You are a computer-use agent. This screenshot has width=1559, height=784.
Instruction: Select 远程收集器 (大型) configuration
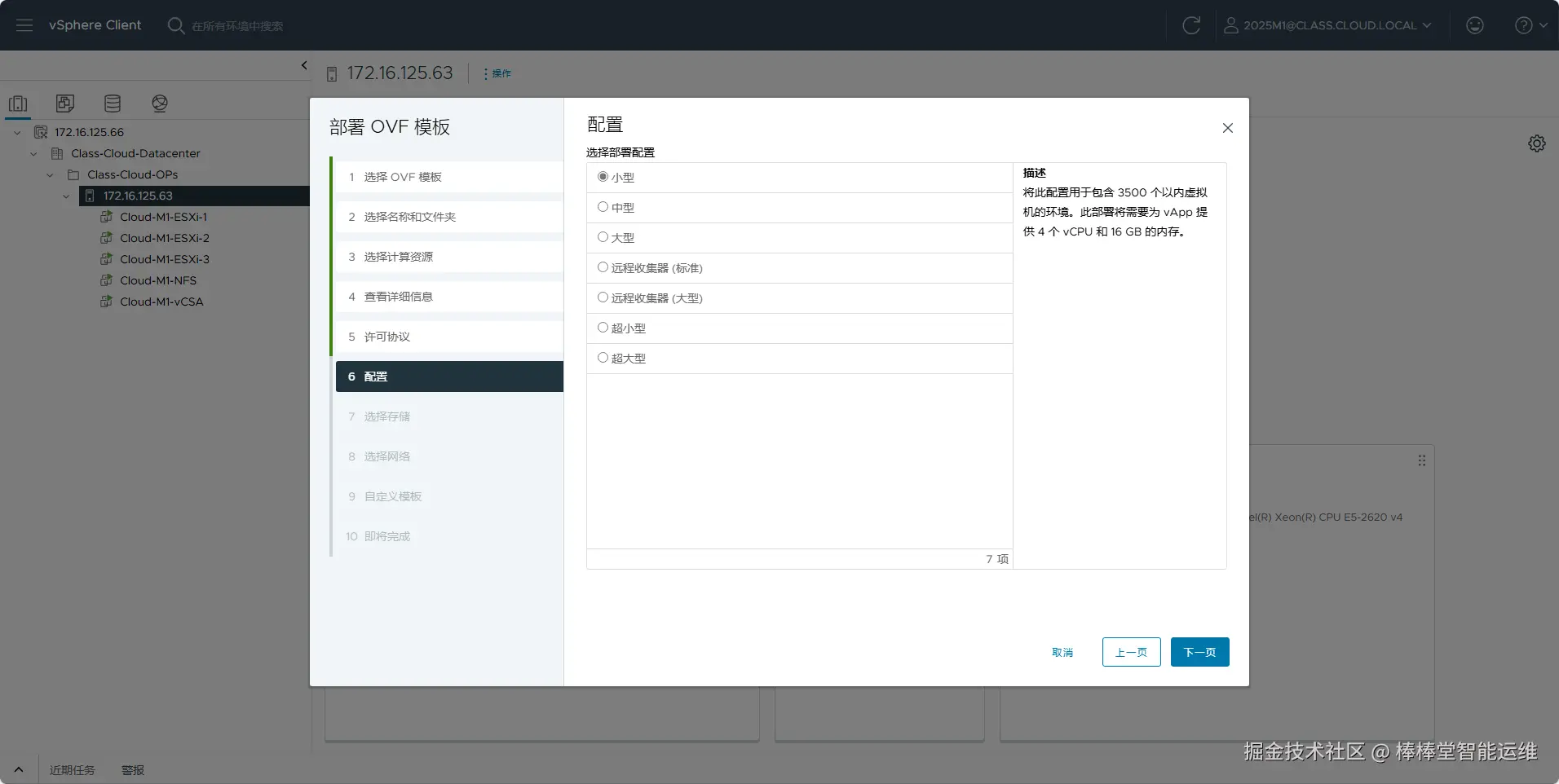point(603,297)
